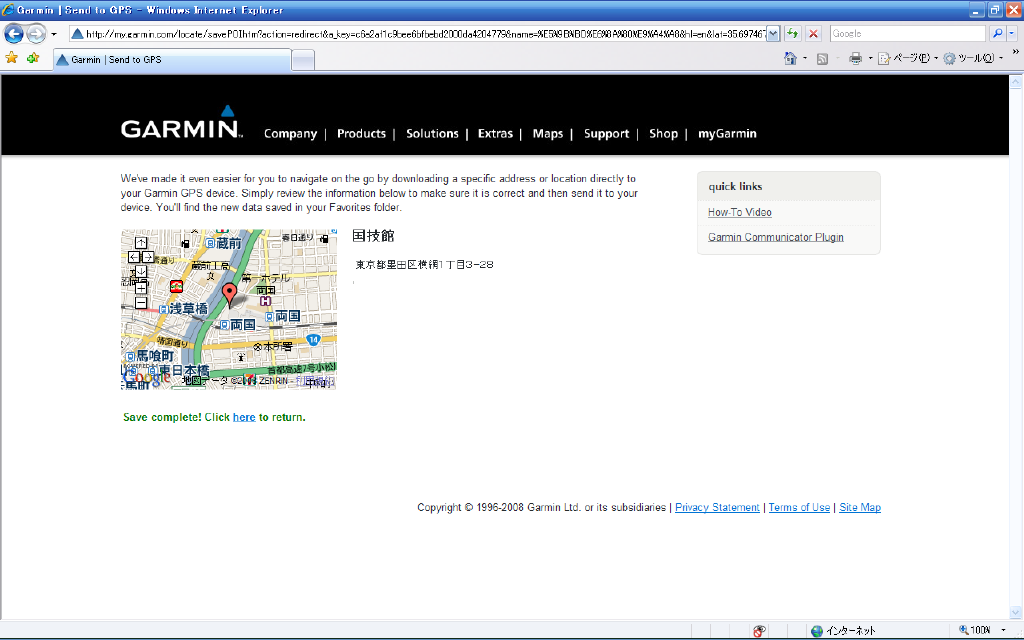Click the 浅草橋 station label on map
Image resolution: width=1024 pixels, height=640 pixels.
coord(183,309)
